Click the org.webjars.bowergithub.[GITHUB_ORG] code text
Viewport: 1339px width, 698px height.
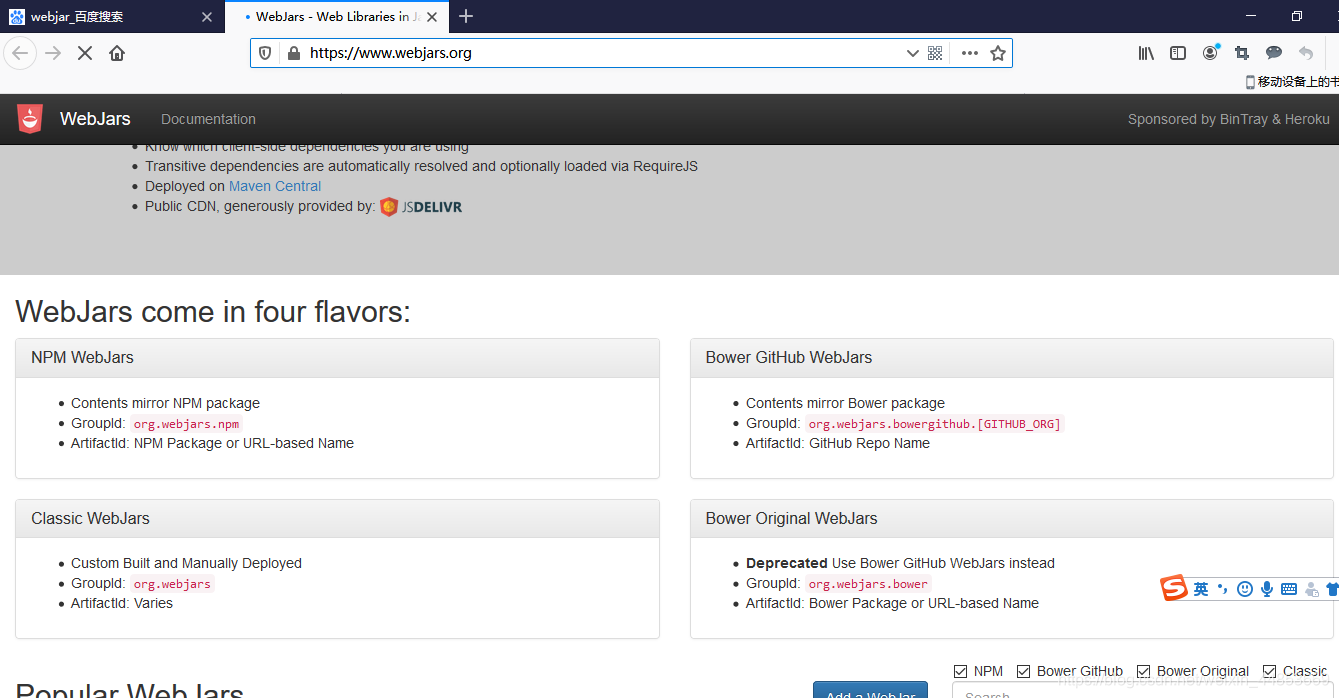935,424
